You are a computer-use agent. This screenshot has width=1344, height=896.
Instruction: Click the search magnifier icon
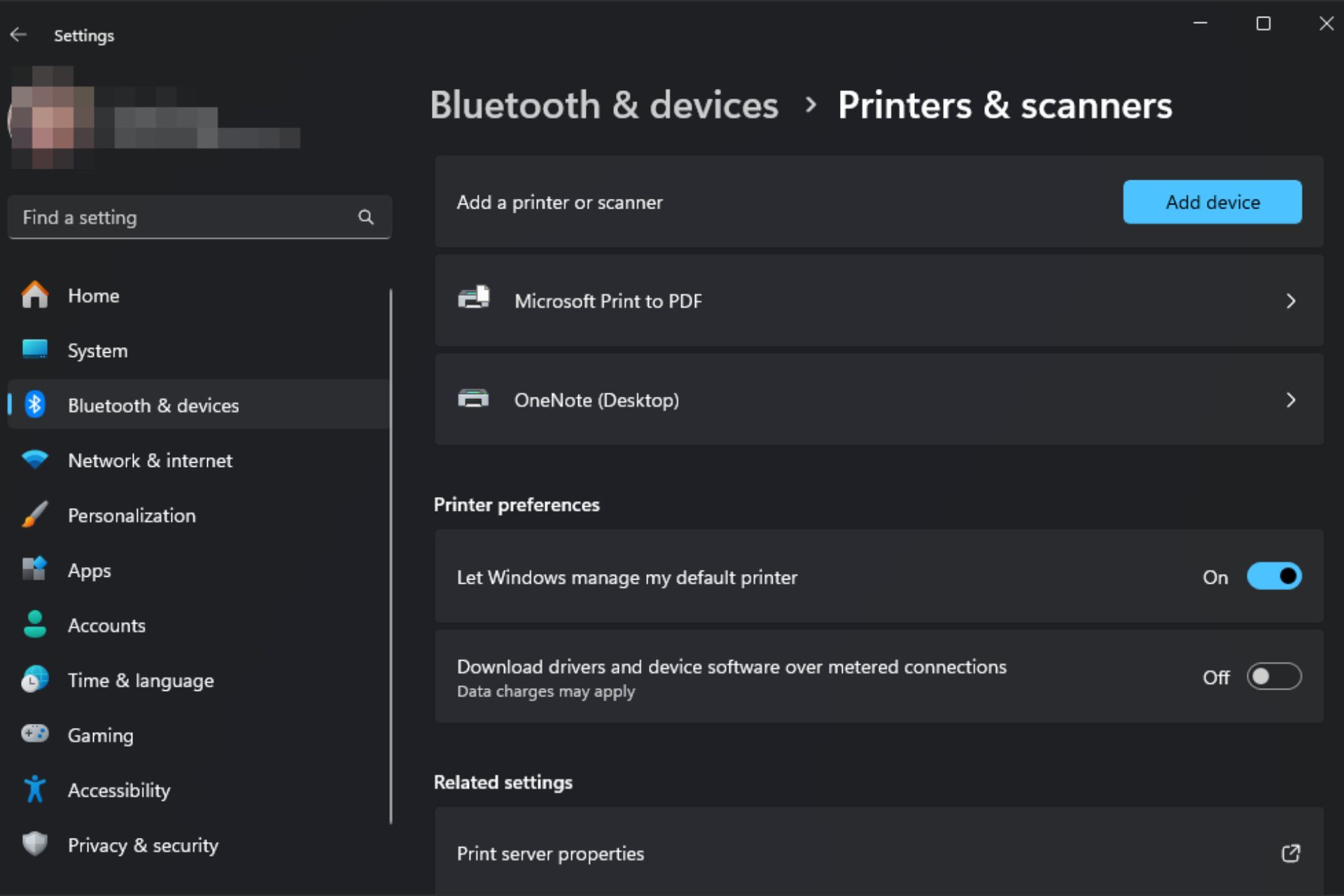(366, 217)
